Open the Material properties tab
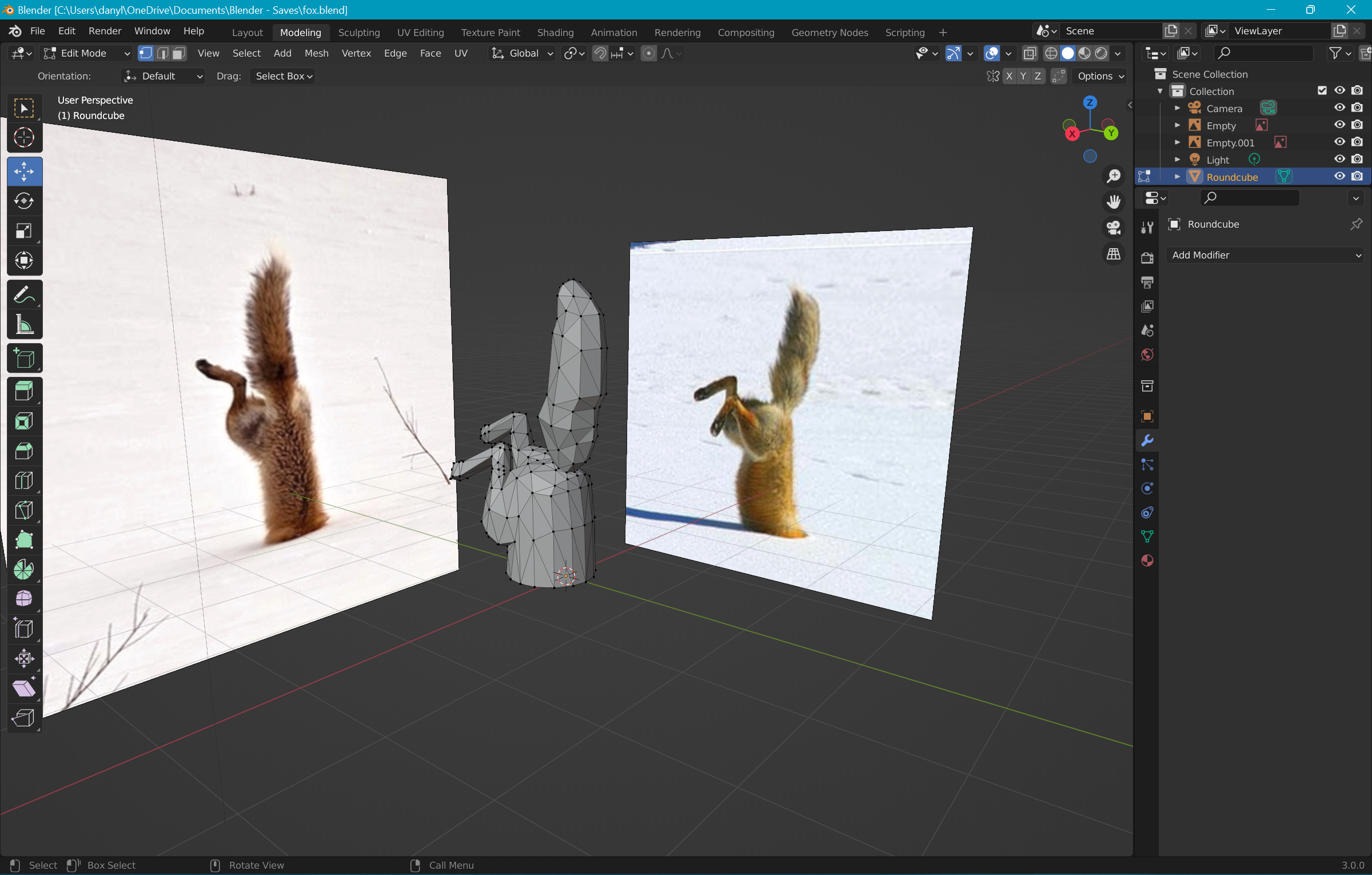The height and width of the screenshot is (875, 1372). pos(1147,560)
